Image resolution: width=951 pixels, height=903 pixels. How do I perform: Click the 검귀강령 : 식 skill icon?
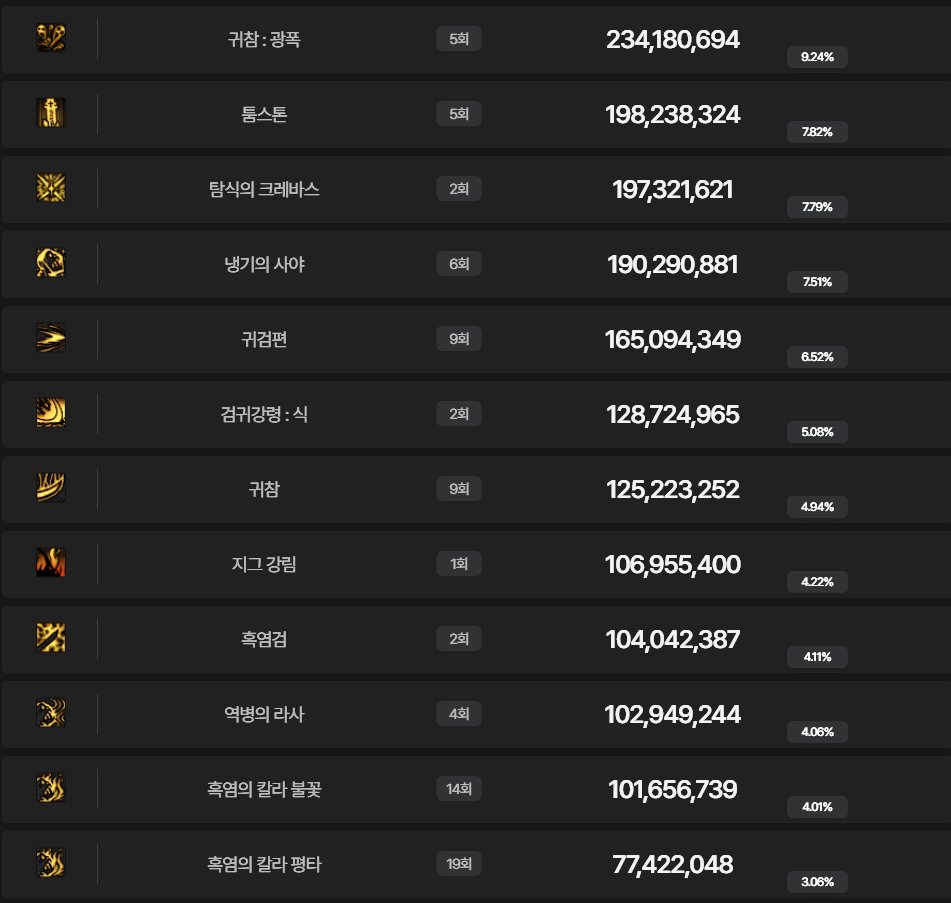[x=51, y=414]
